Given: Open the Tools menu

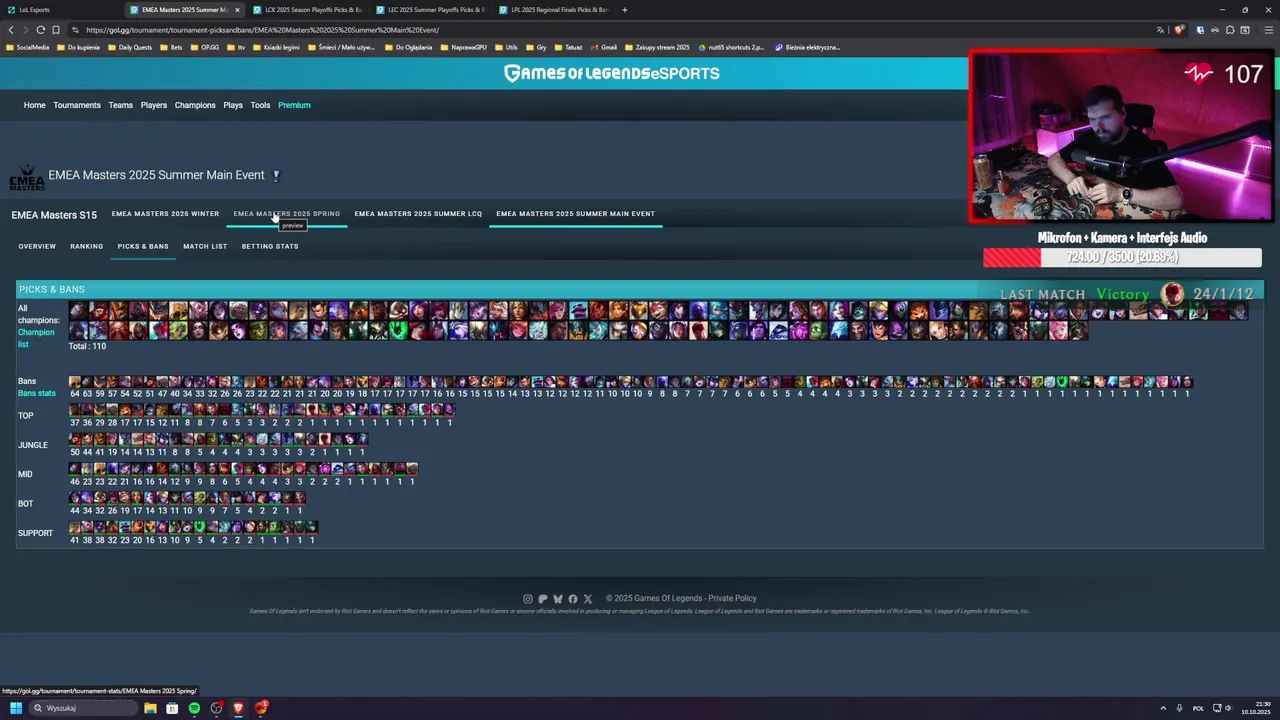Looking at the screenshot, I should click(x=260, y=105).
